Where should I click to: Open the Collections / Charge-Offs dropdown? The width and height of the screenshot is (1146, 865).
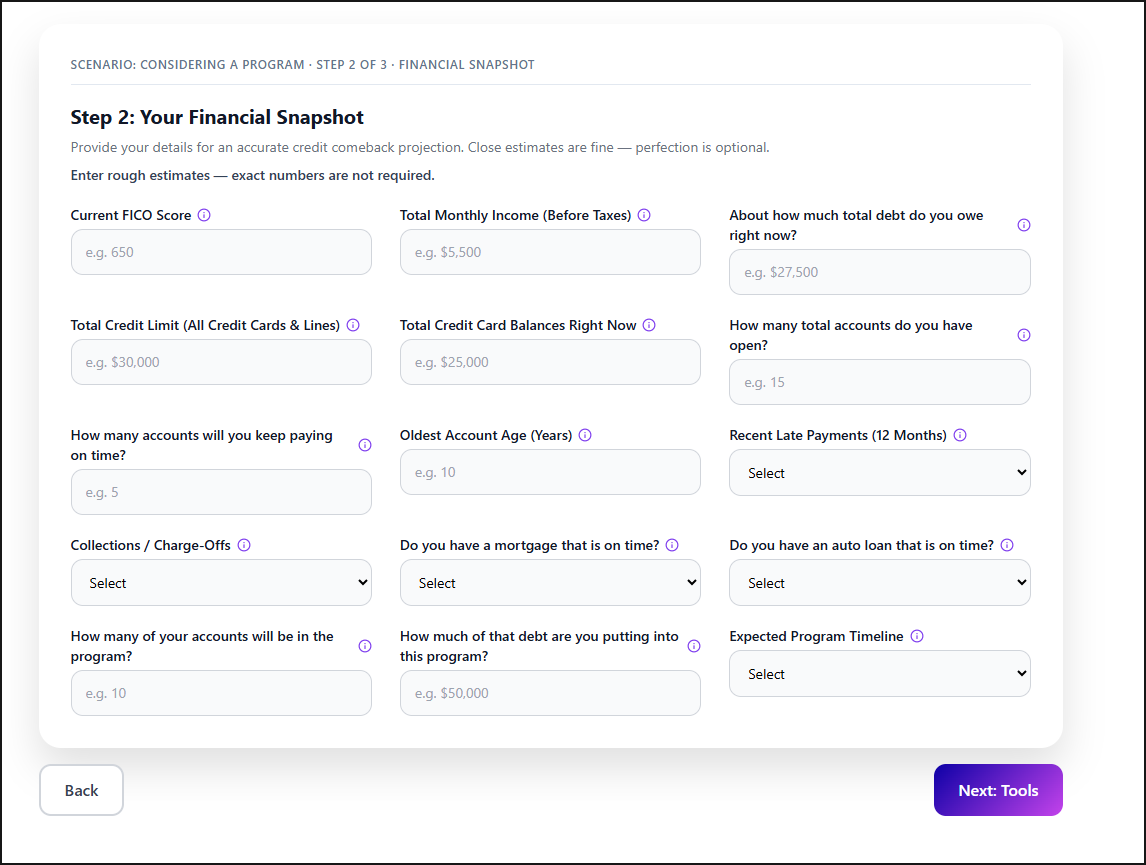(x=221, y=582)
